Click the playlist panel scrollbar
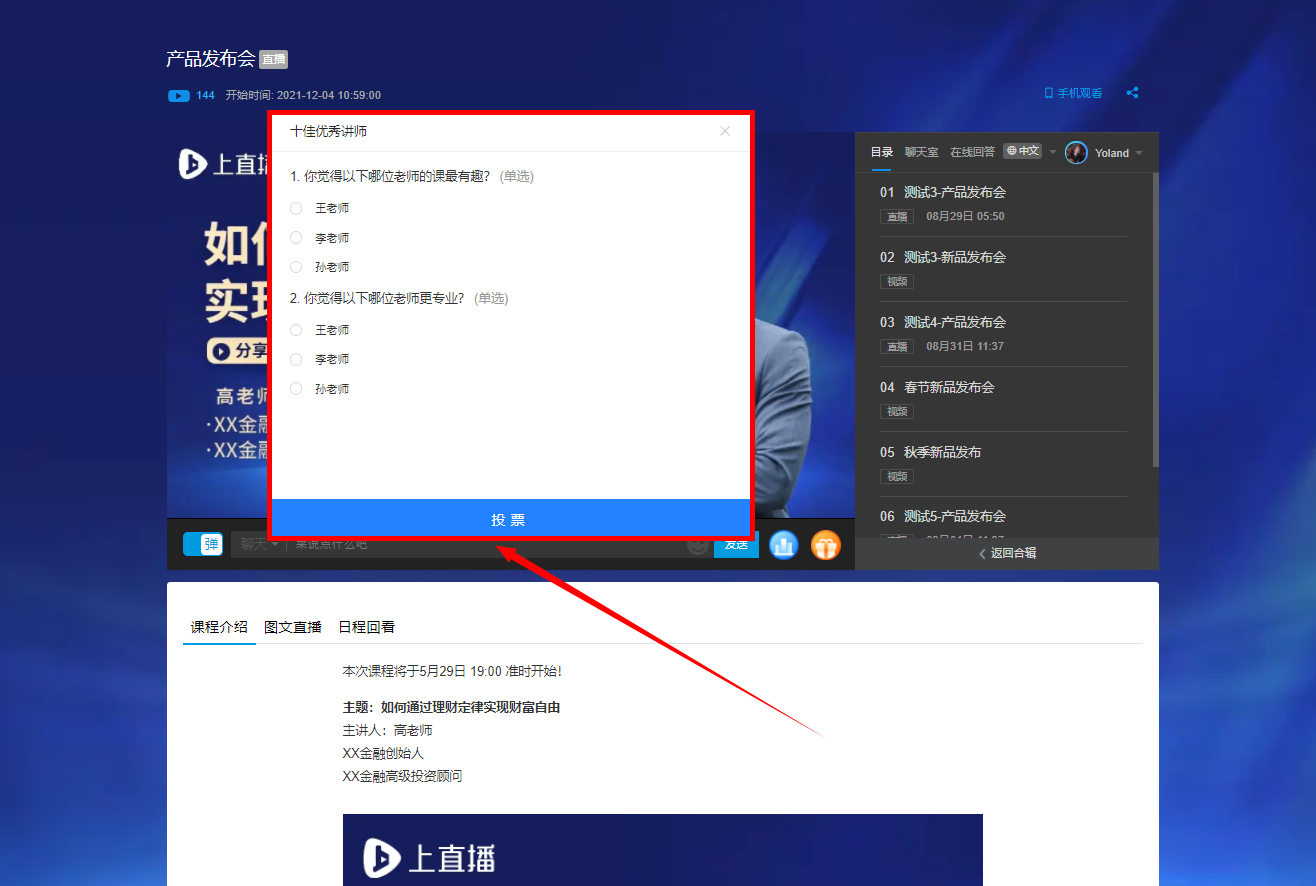 click(x=1156, y=320)
